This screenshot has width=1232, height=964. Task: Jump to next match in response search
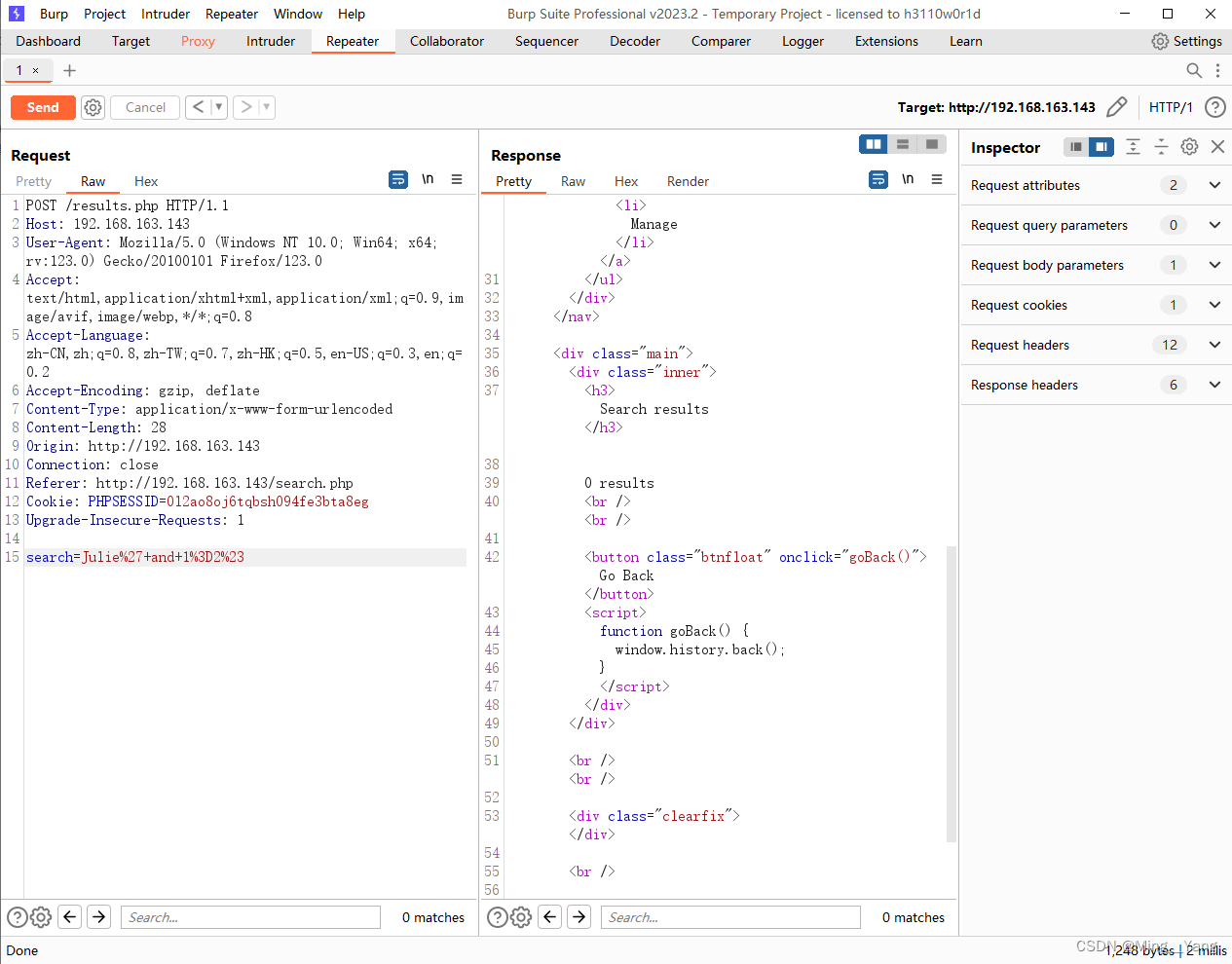pos(579,916)
